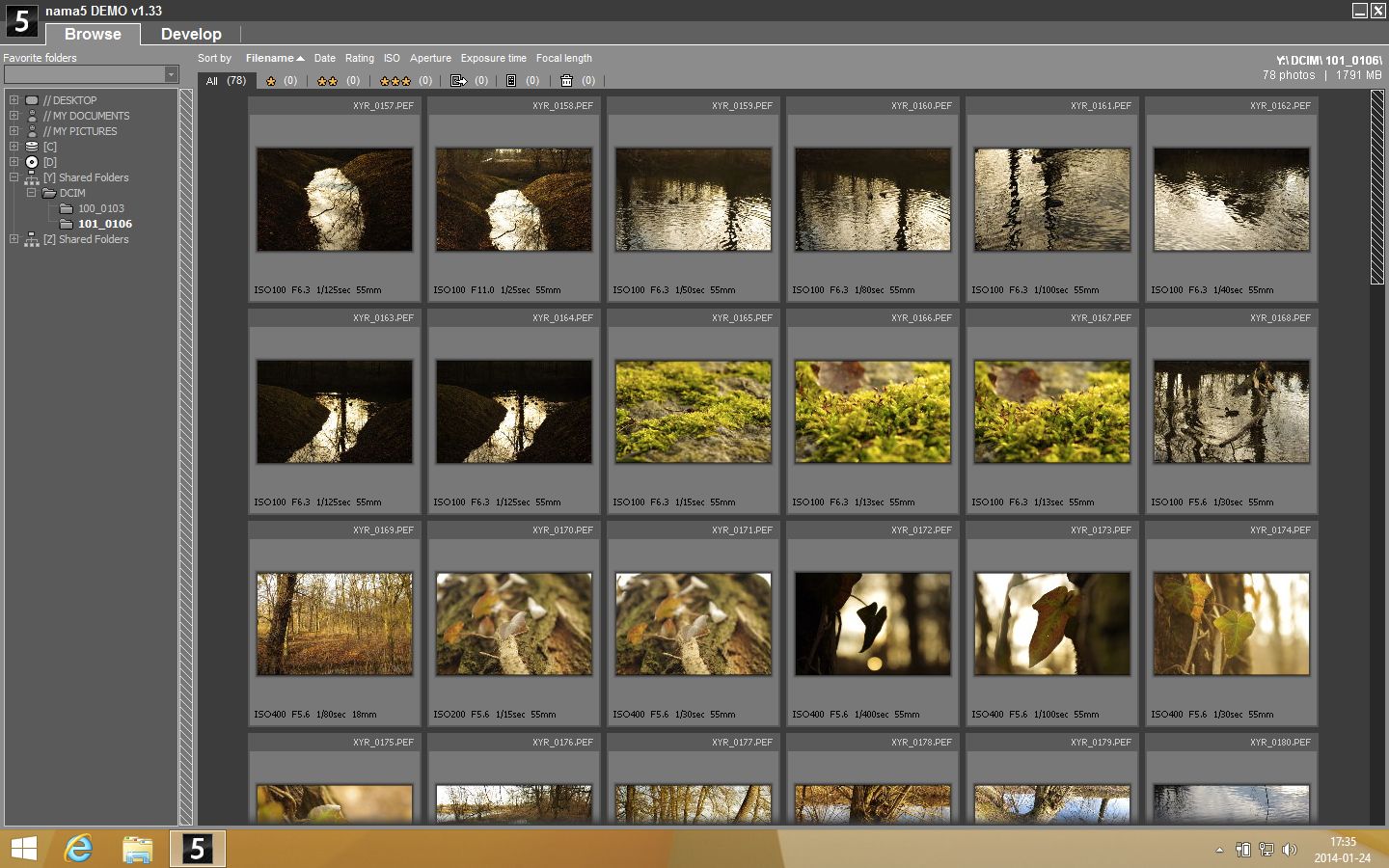Select the XYR_0169.PEF forest photo

335,624
